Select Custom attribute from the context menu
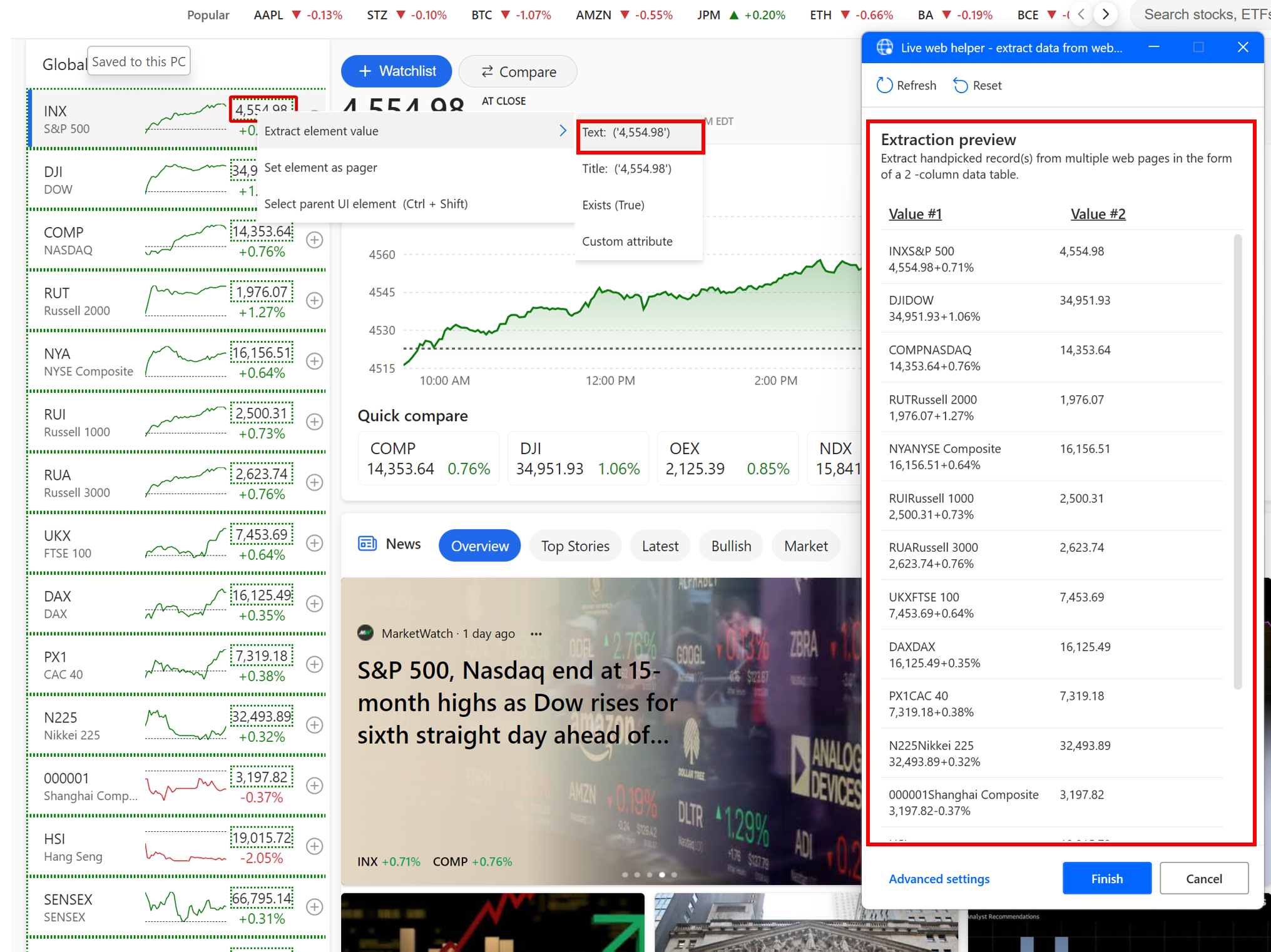 click(627, 241)
